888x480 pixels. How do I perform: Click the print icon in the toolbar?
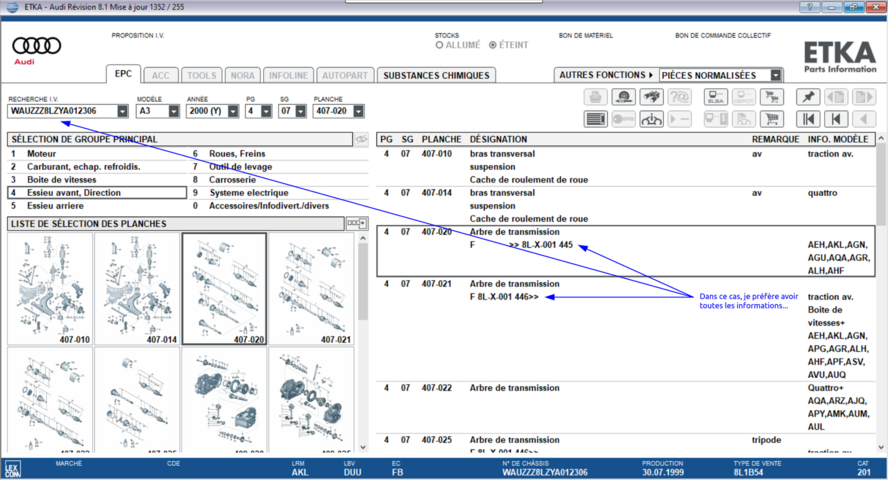click(x=596, y=97)
